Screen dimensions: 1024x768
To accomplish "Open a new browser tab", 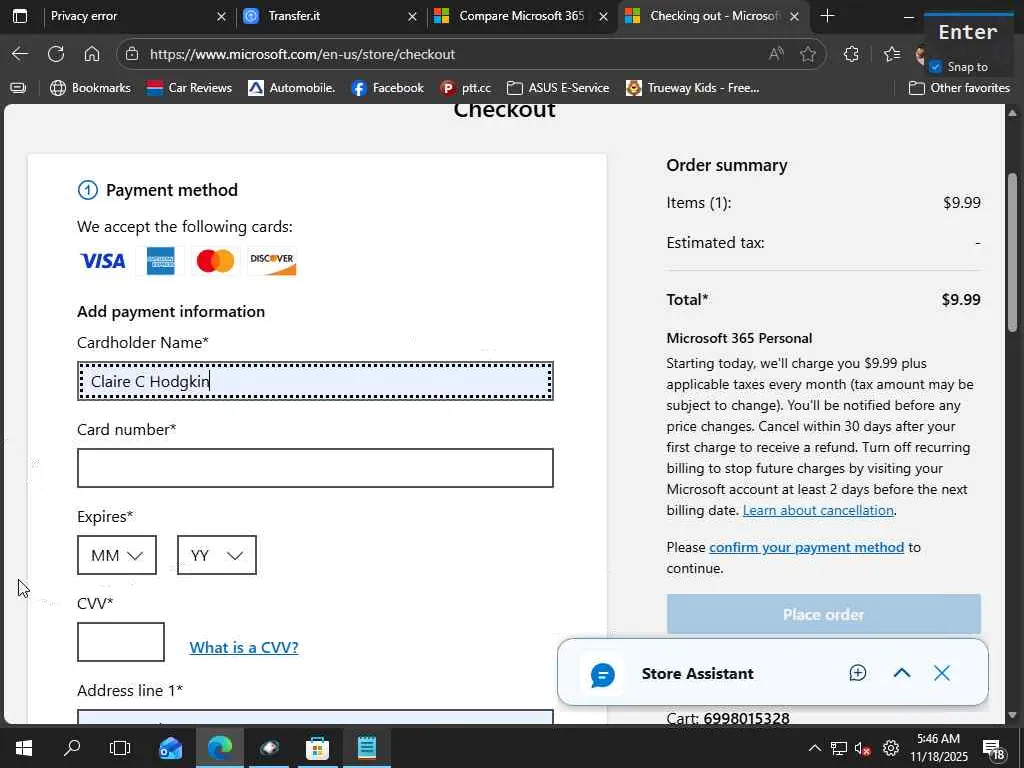I will [x=827, y=16].
